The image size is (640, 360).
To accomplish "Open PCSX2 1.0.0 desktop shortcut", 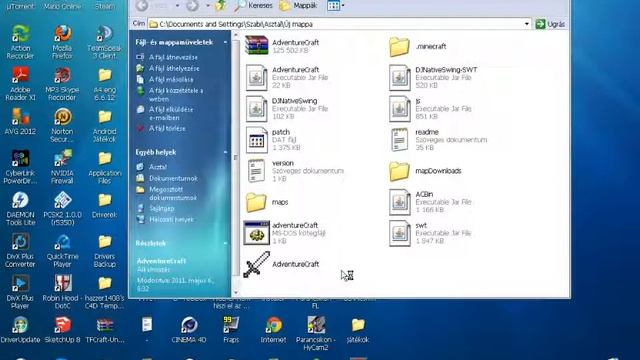I will coord(62,209).
